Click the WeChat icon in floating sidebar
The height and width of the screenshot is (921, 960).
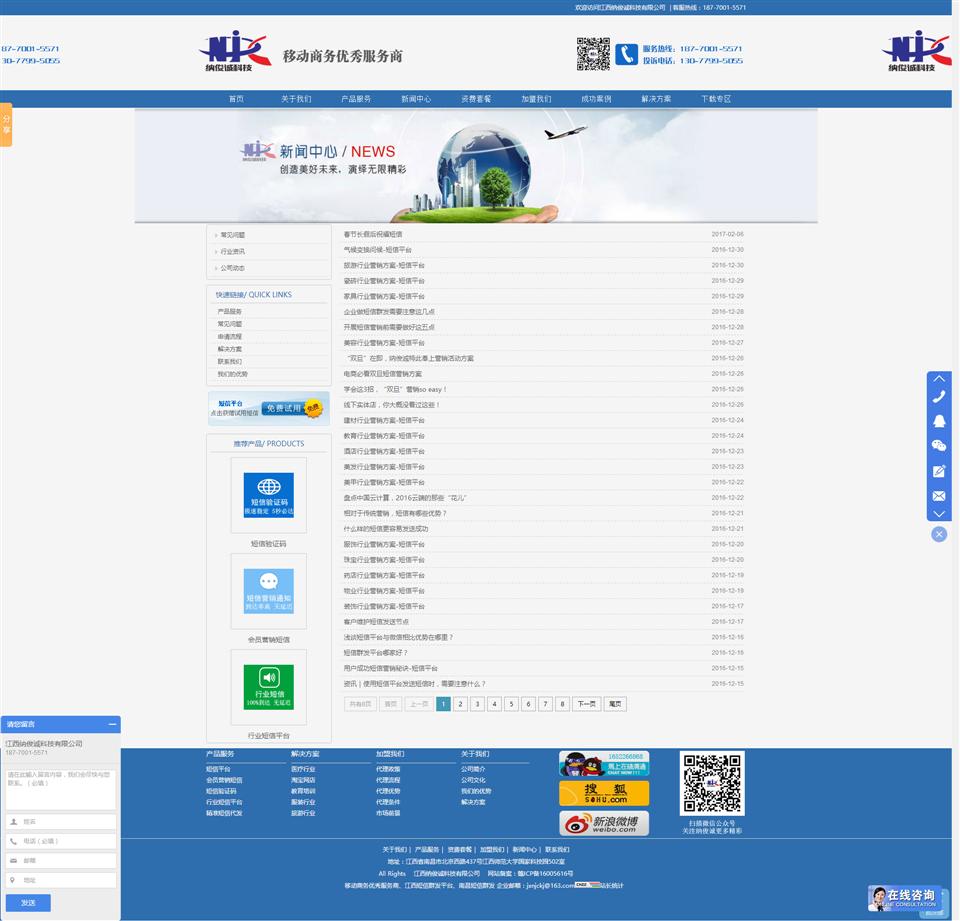pyautogui.click(x=939, y=446)
